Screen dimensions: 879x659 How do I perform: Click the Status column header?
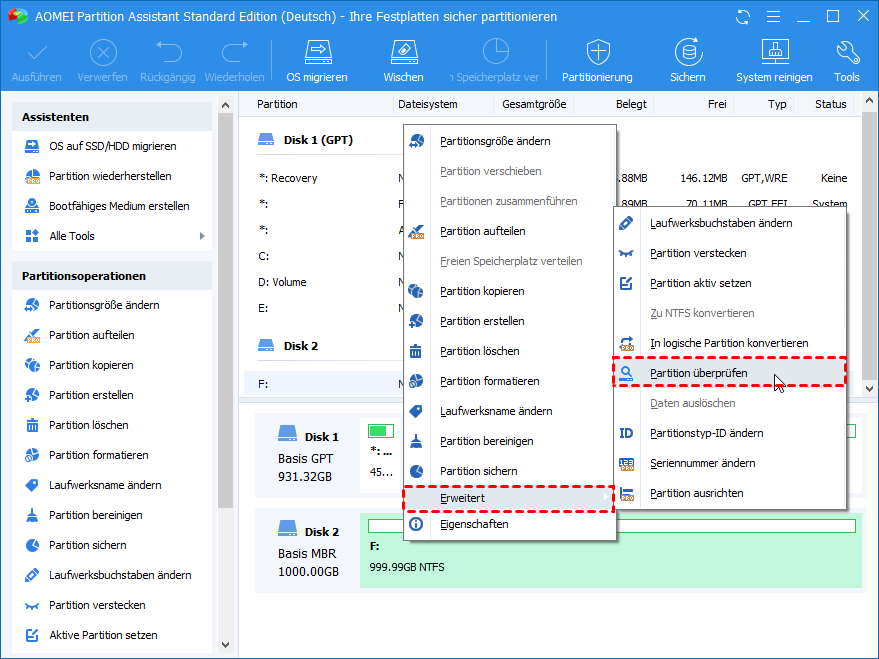click(831, 104)
